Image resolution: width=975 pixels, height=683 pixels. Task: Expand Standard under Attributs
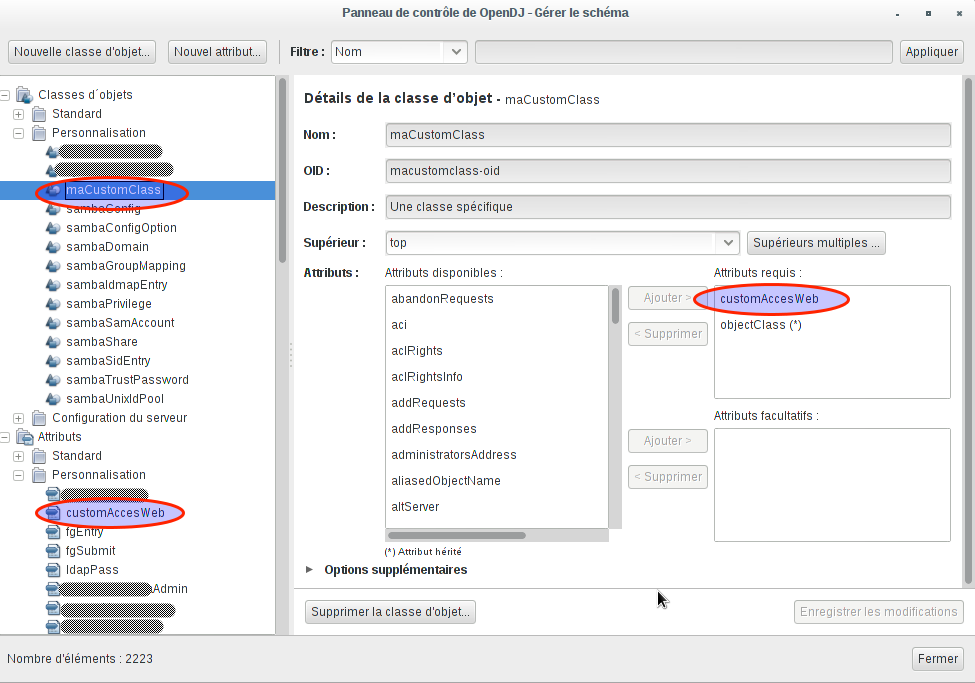tap(19, 457)
